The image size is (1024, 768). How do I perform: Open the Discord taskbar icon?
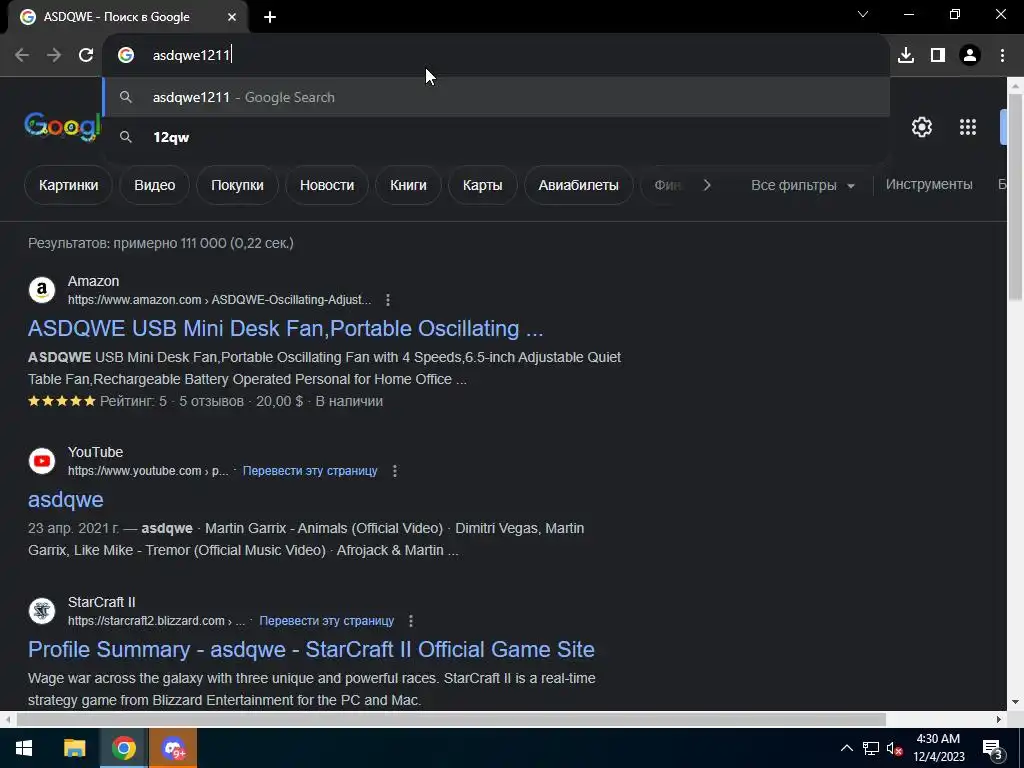173,748
